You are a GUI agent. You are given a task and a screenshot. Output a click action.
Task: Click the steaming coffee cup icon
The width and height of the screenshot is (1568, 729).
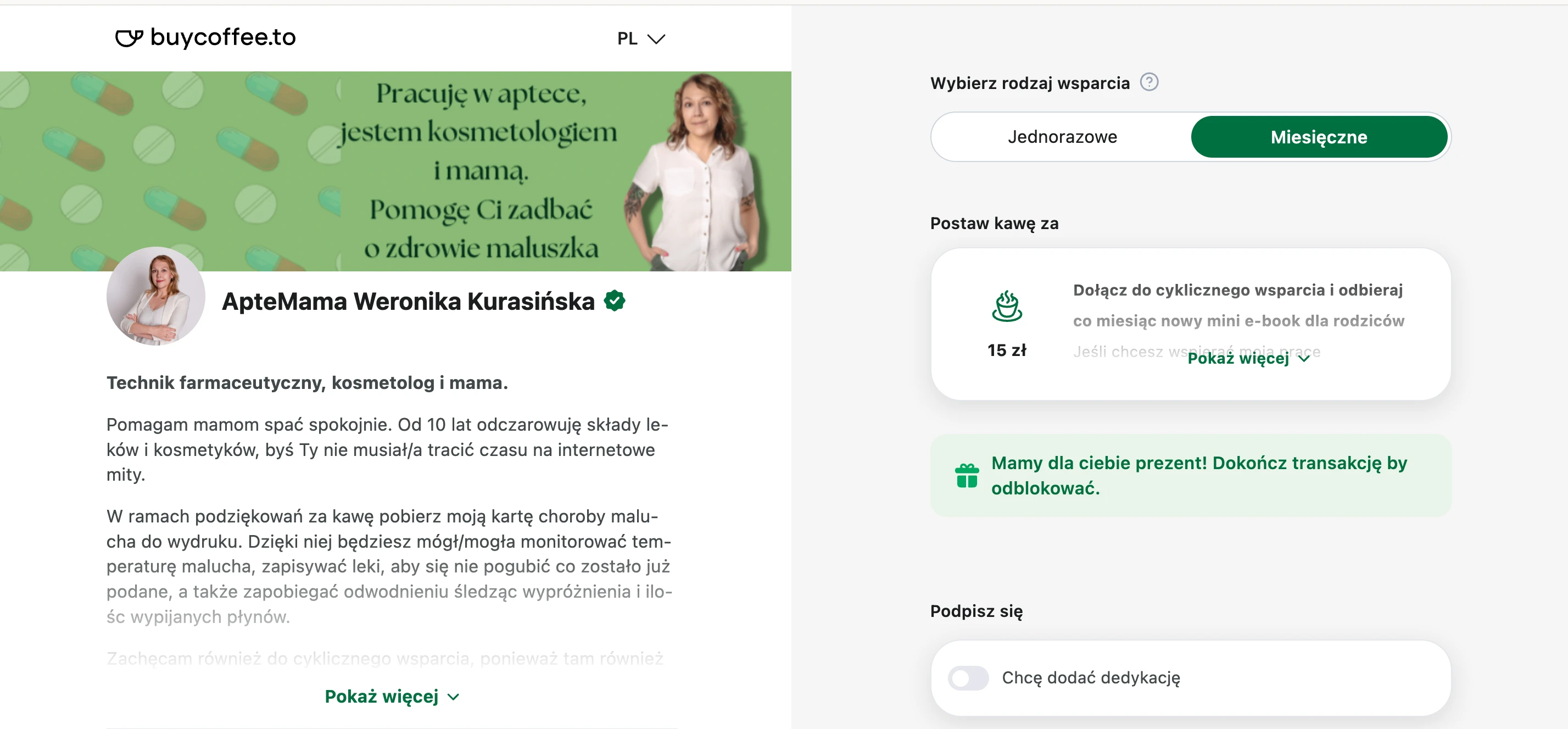[1007, 306]
